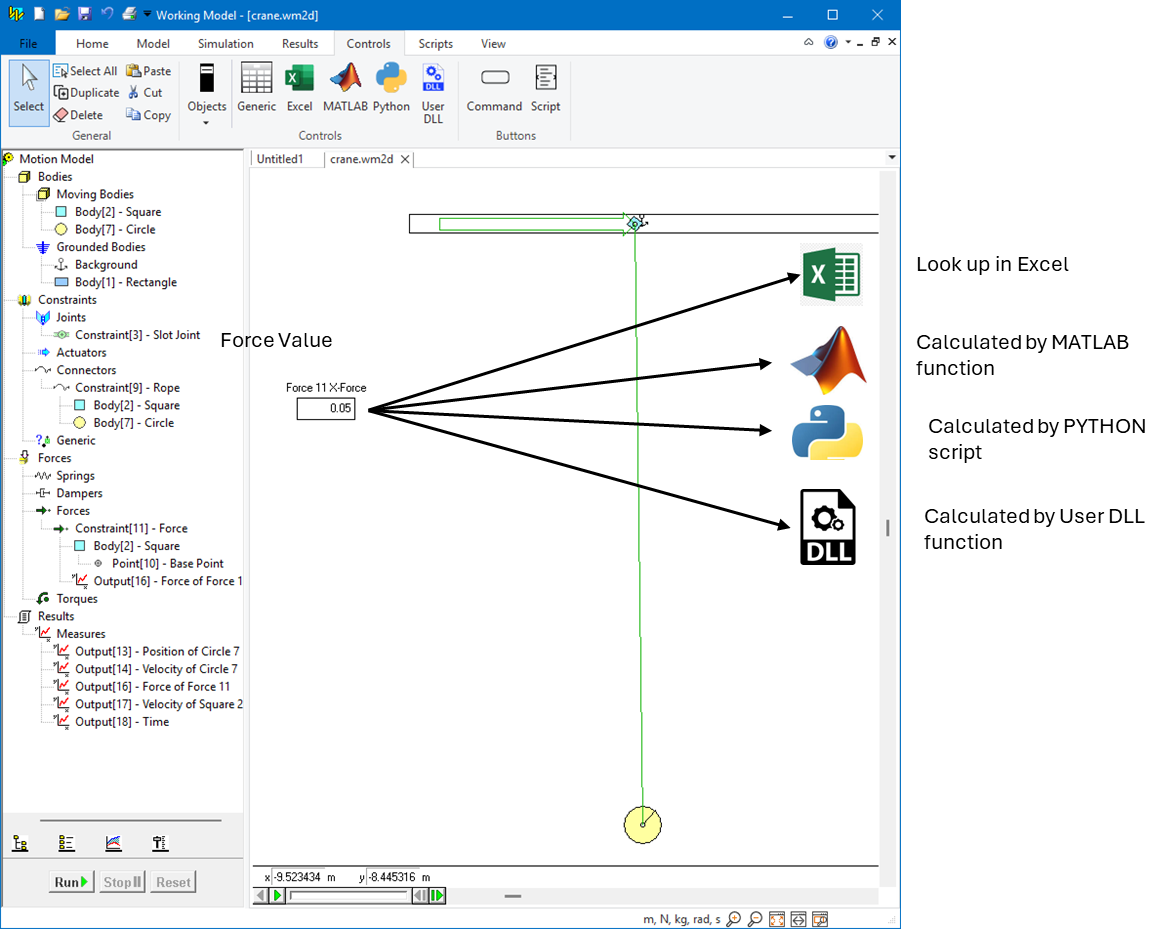The height and width of the screenshot is (929, 1162).
Task: Open the document tab list arrow
Action: (892, 158)
